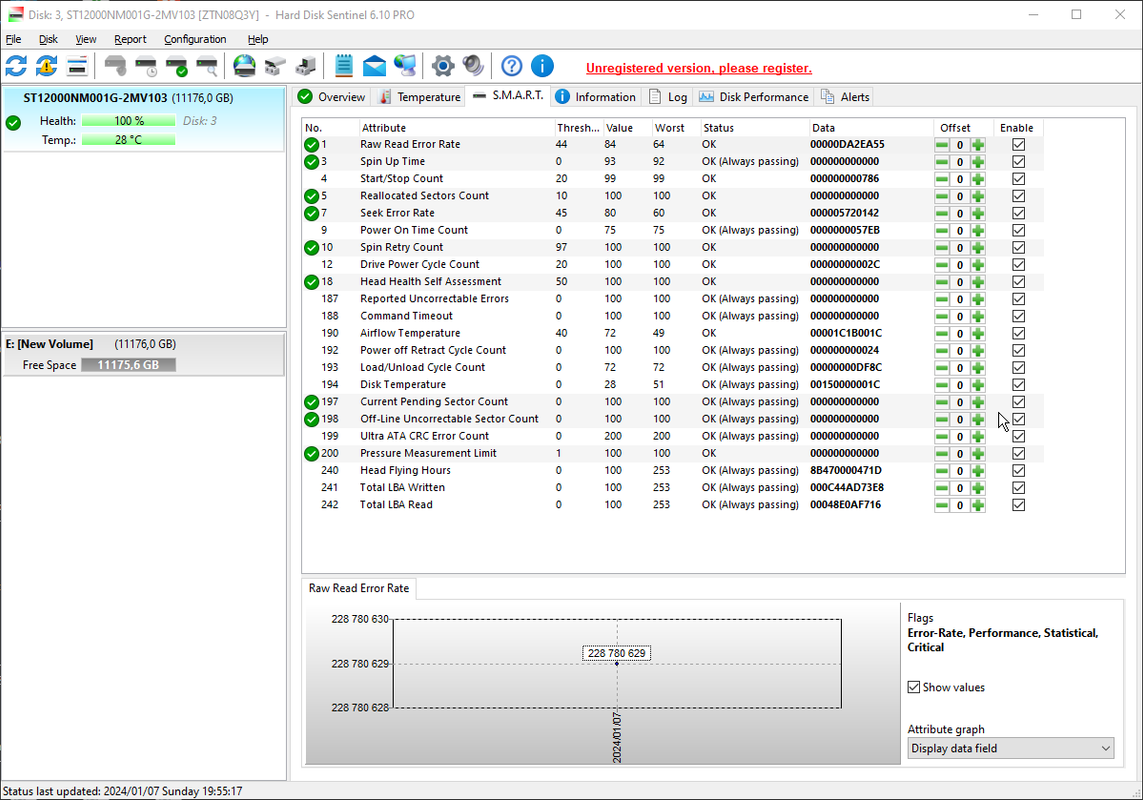The width and height of the screenshot is (1143, 800).
Task: Toggle Enable checkbox for Raw Read Error Rate
Action: coord(1018,144)
